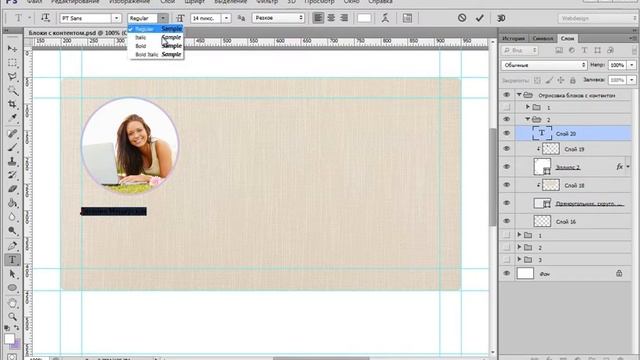640x360 pixels.
Task: Select the Quick Selection tool
Action: pyautogui.click(x=12, y=90)
